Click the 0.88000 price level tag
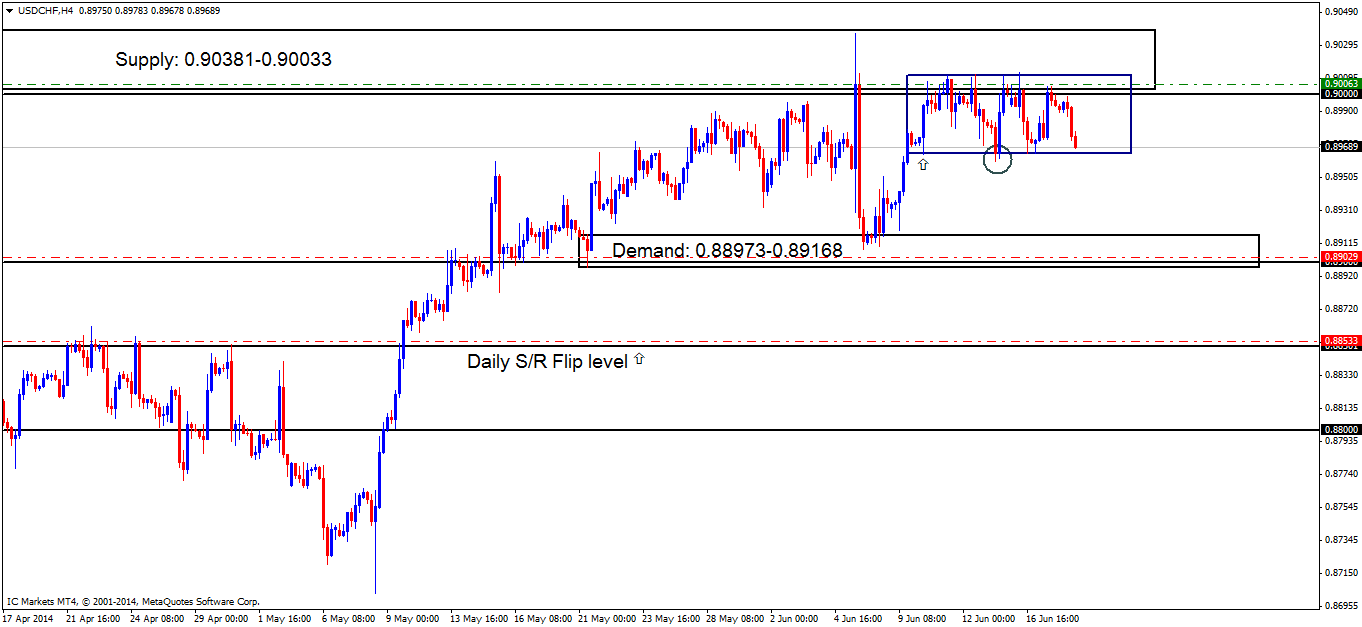The image size is (1362, 627). pos(1340,430)
